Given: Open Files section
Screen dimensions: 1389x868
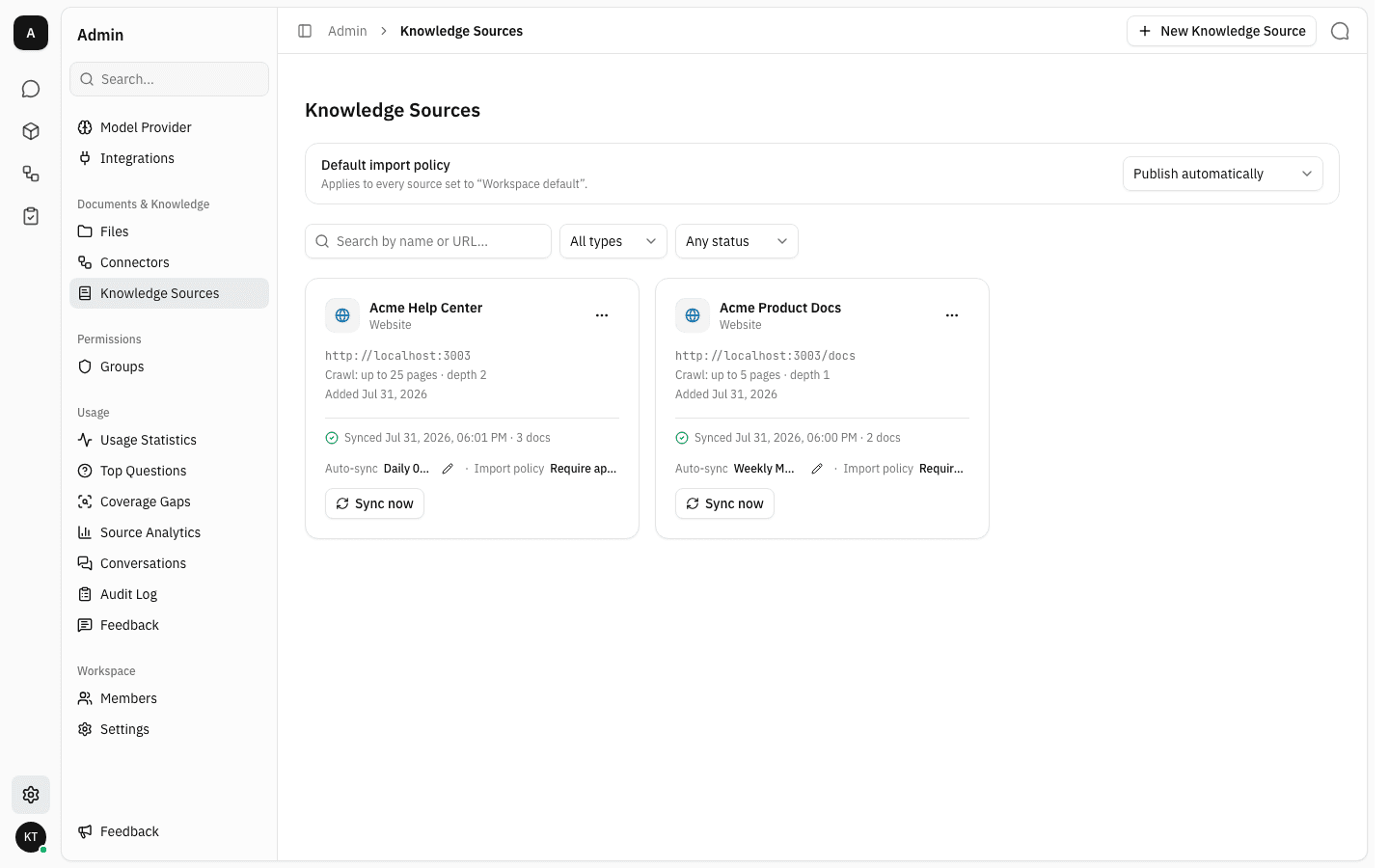Looking at the screenshot, I should click(169, 231).
